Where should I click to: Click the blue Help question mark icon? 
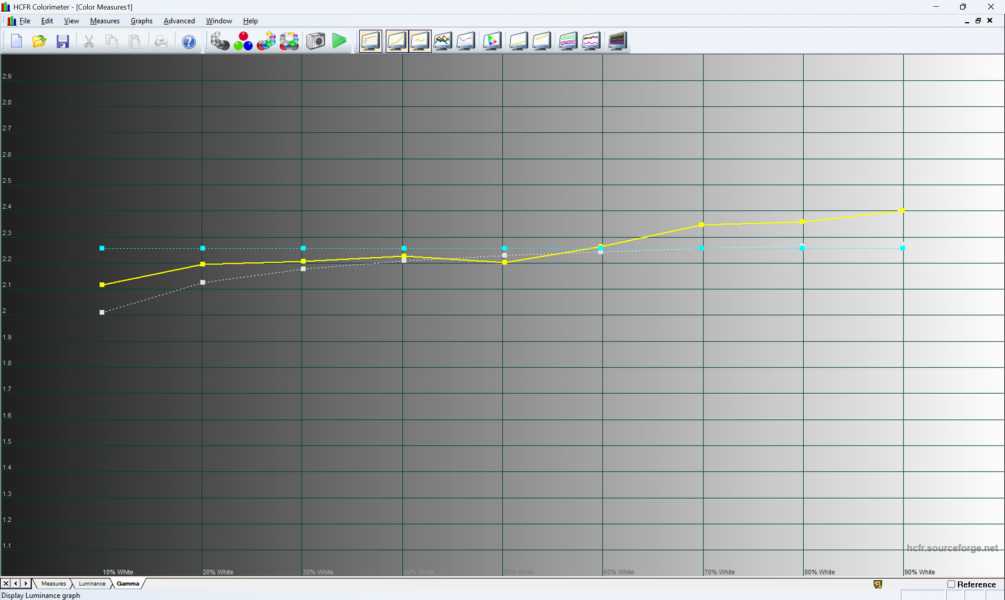[188, 41]
